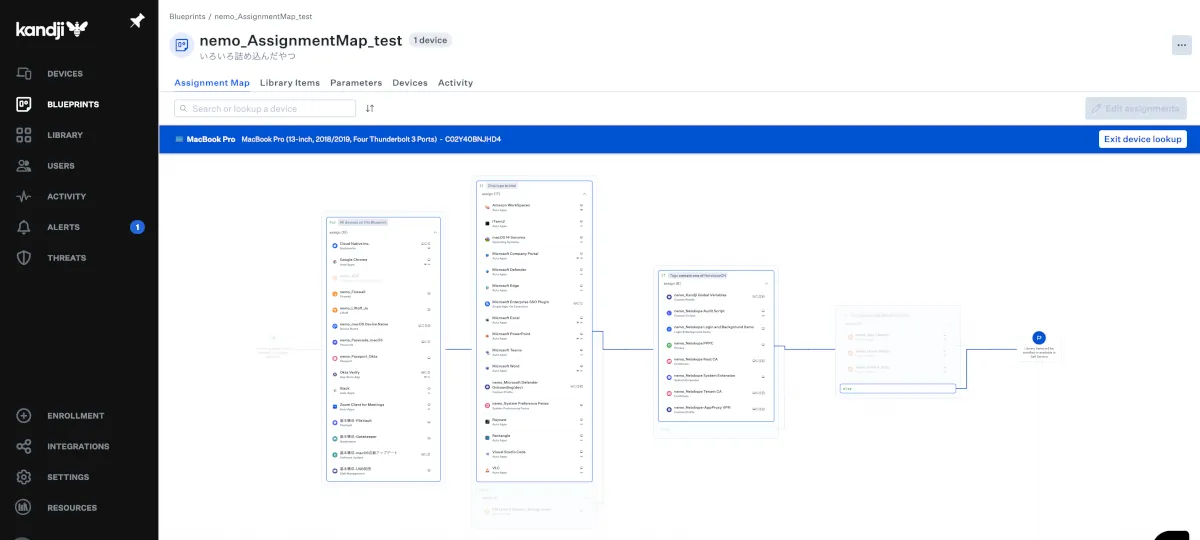This screenshot has width=1200, height=540.
Task: Click the Exit device lookup button
Action: [1142, 139]
